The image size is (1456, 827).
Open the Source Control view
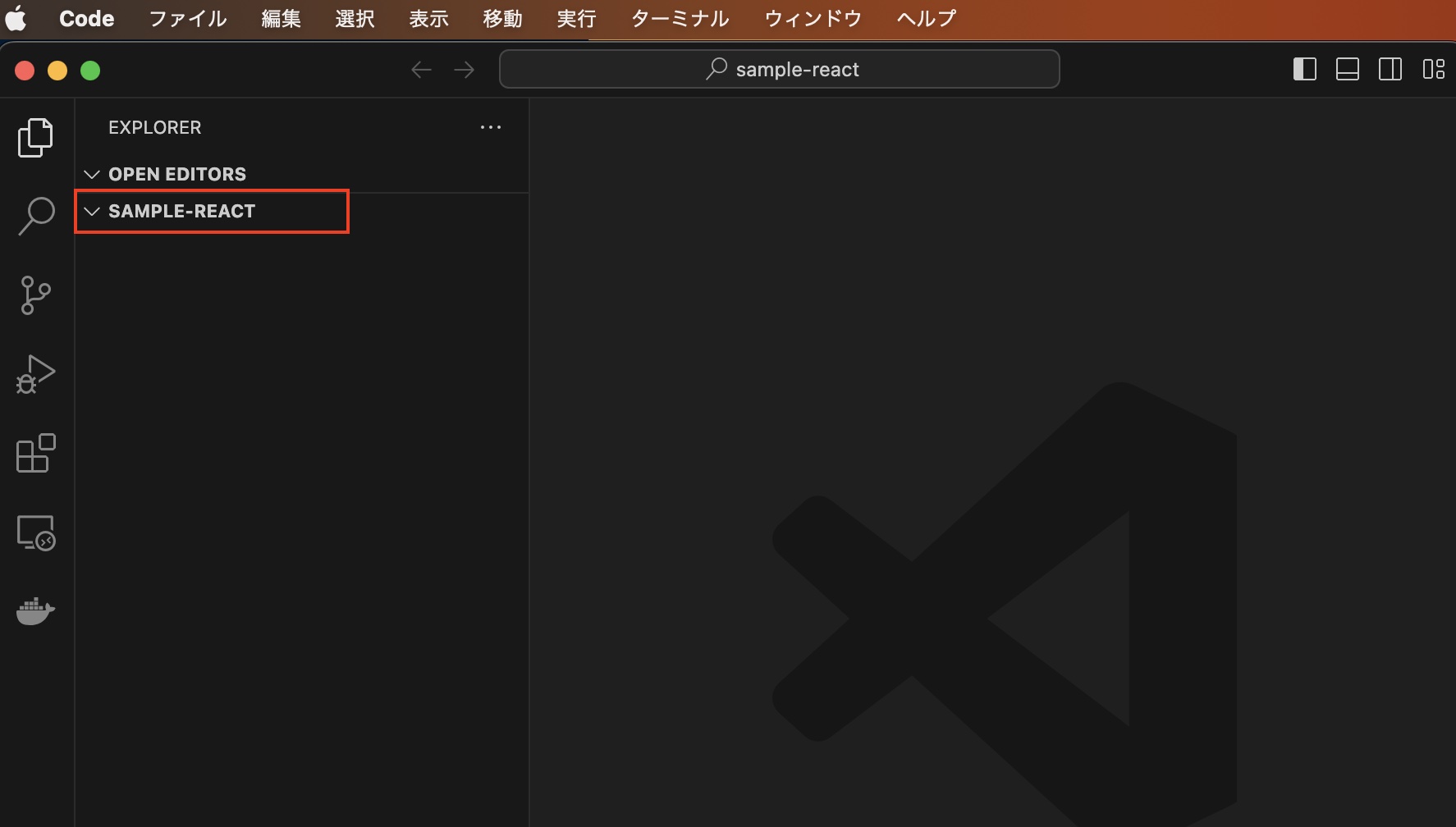(x=35, y=295)
